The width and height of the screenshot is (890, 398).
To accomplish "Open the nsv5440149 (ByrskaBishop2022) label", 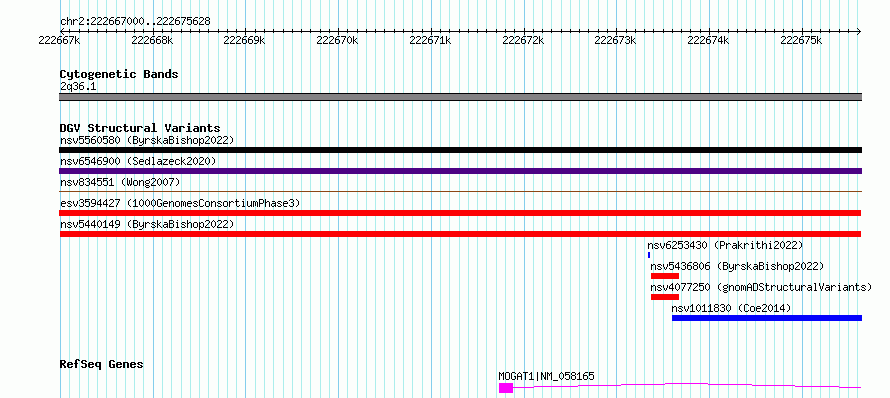I will (x=147, y=224).
